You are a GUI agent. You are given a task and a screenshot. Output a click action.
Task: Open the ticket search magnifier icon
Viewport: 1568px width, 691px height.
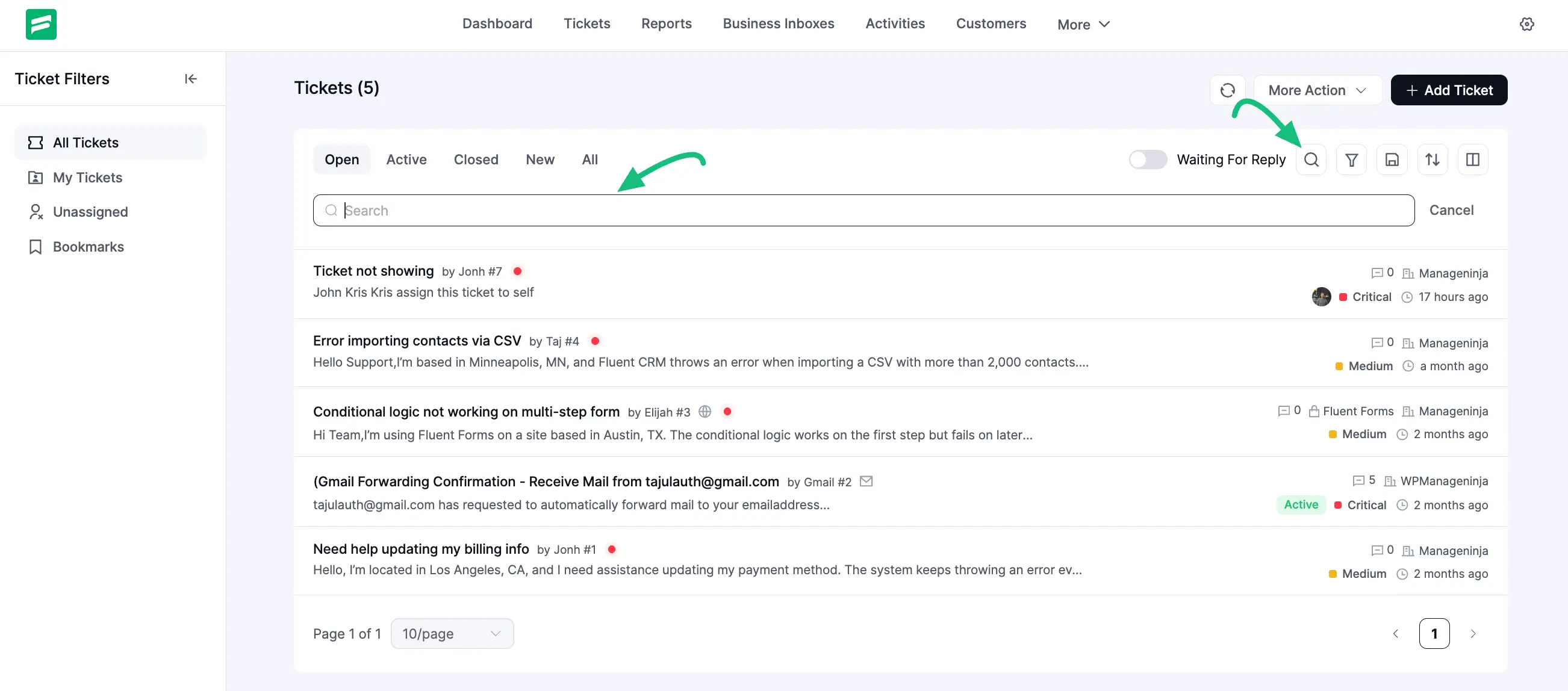pyautogui.click(x=1311, y=160)
